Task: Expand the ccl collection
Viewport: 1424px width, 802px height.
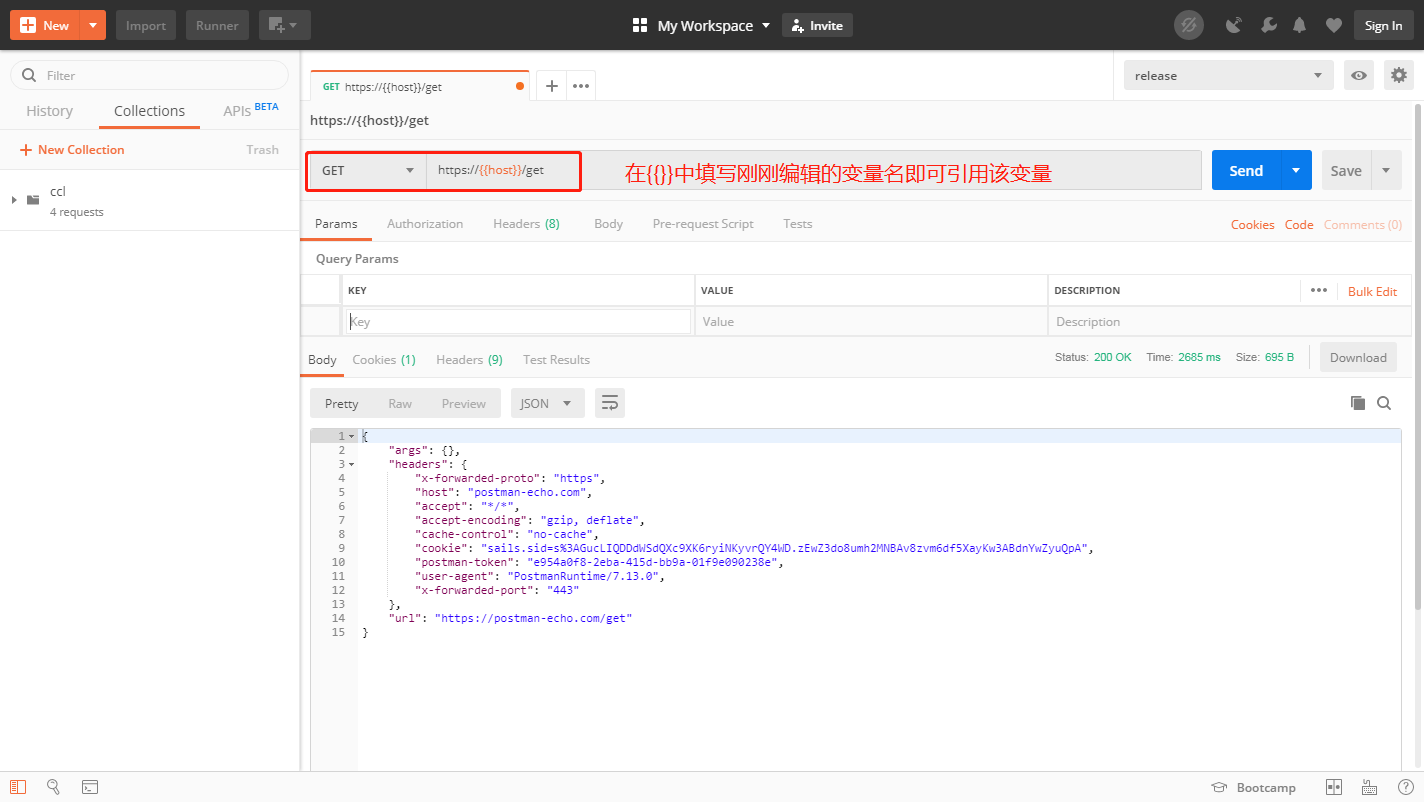Action: pos(14,200)
